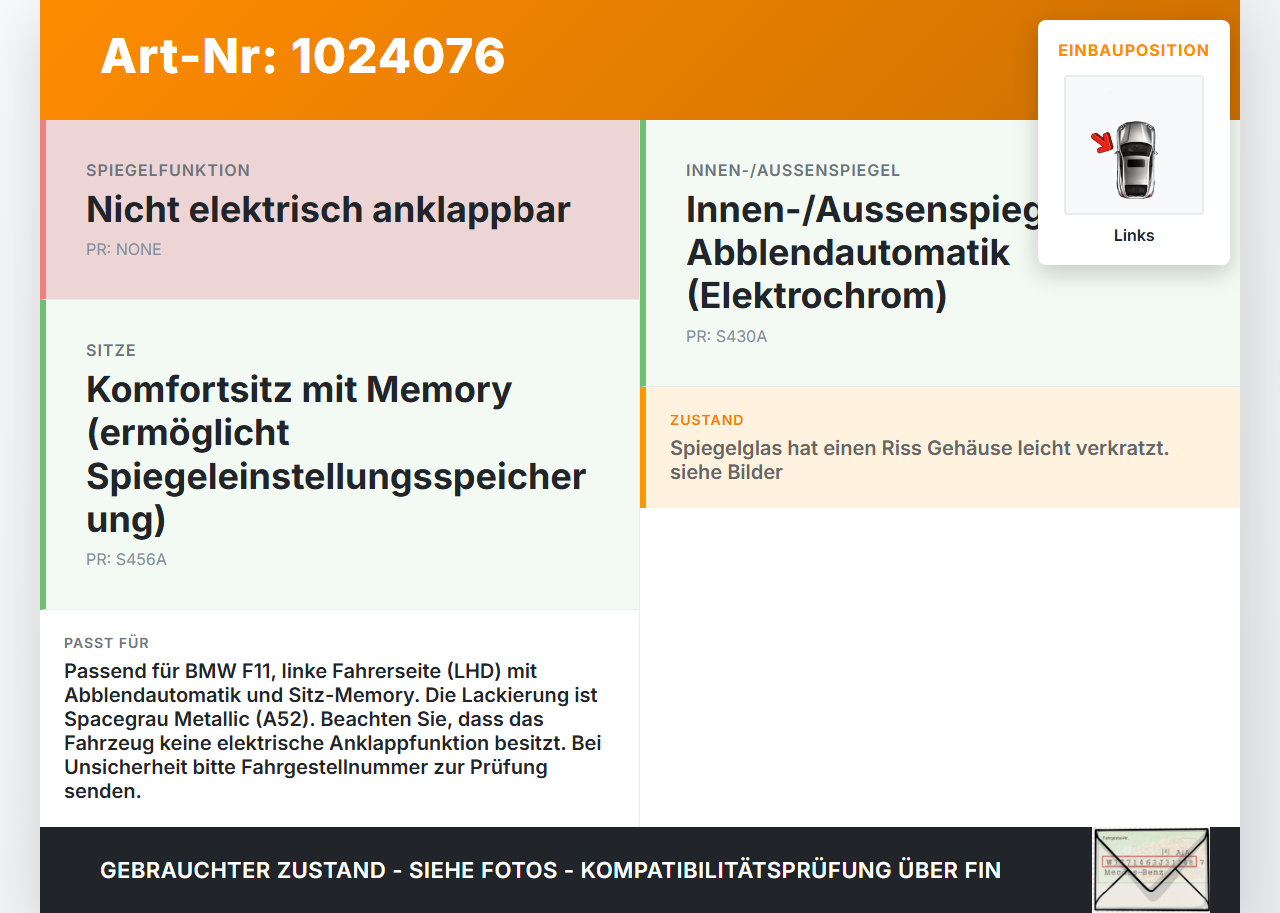Screen dimensions: 1280x913
Task: Select the Nicht elektrisch anklappbar title
Action: 328,210
